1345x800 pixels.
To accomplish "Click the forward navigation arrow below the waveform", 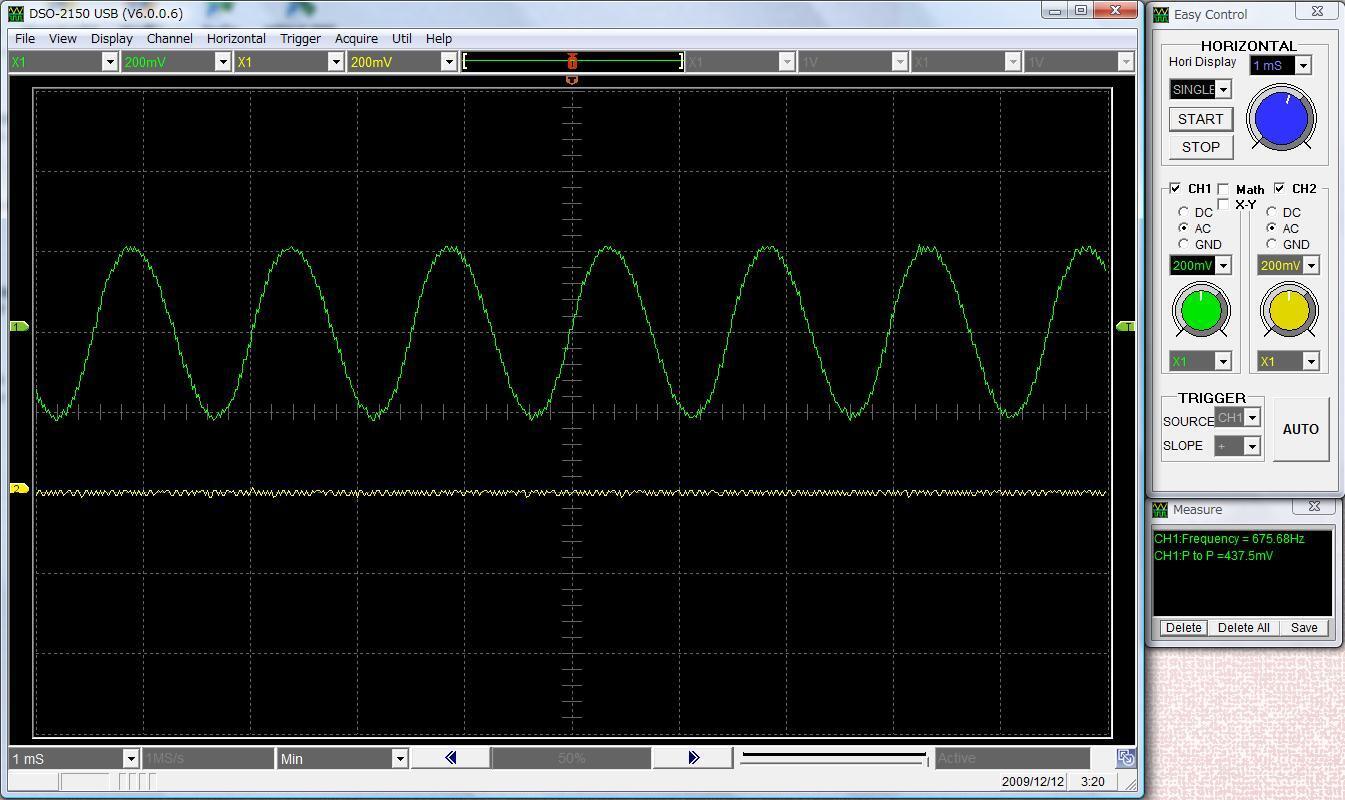I will [x=693, y=758].
